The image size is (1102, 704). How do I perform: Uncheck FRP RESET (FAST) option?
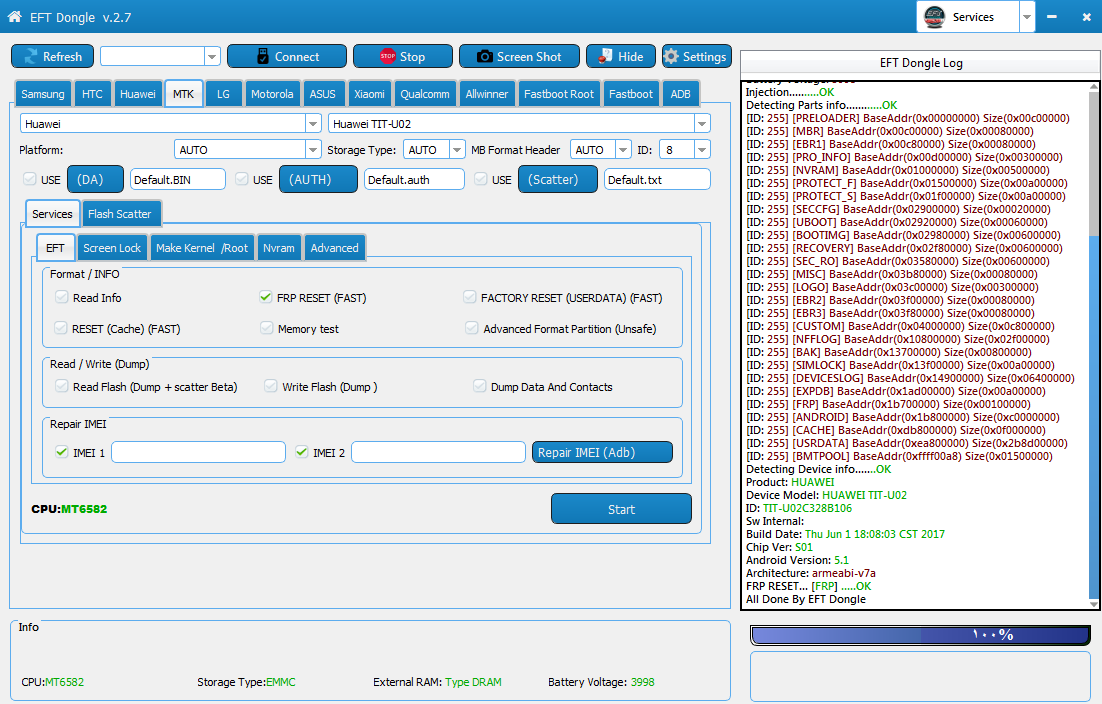click(266, 297)
